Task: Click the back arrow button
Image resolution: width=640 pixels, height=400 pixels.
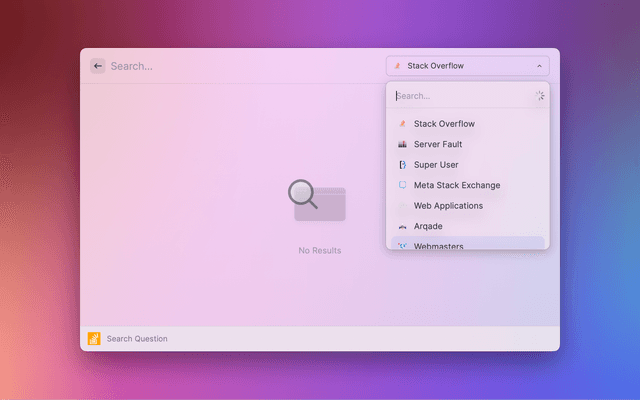Action: click(98, 66)
